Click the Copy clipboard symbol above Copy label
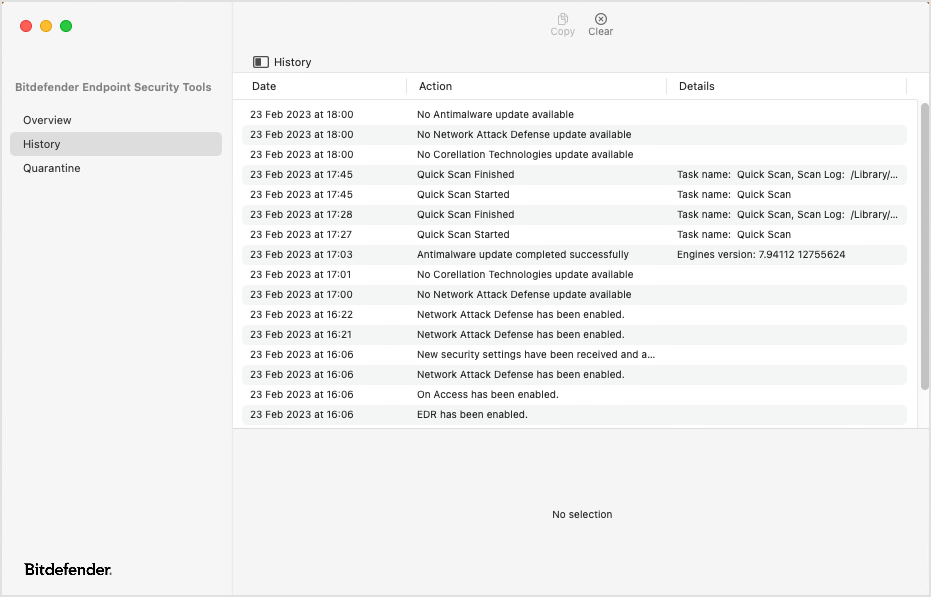This screenshot has width=931, height=597. (562, 19)
